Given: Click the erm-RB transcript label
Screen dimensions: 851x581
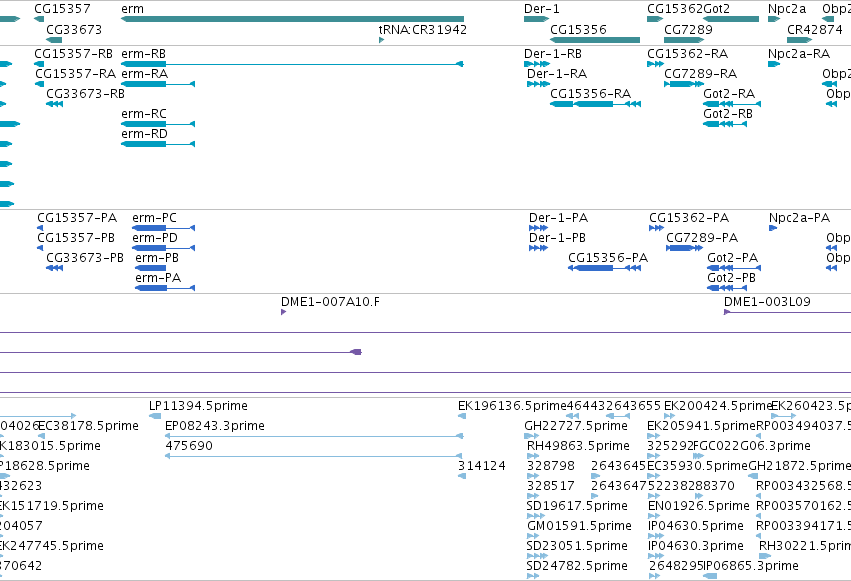Looking at the screenshot, I should pyautogui.click(x=143, y=54).
